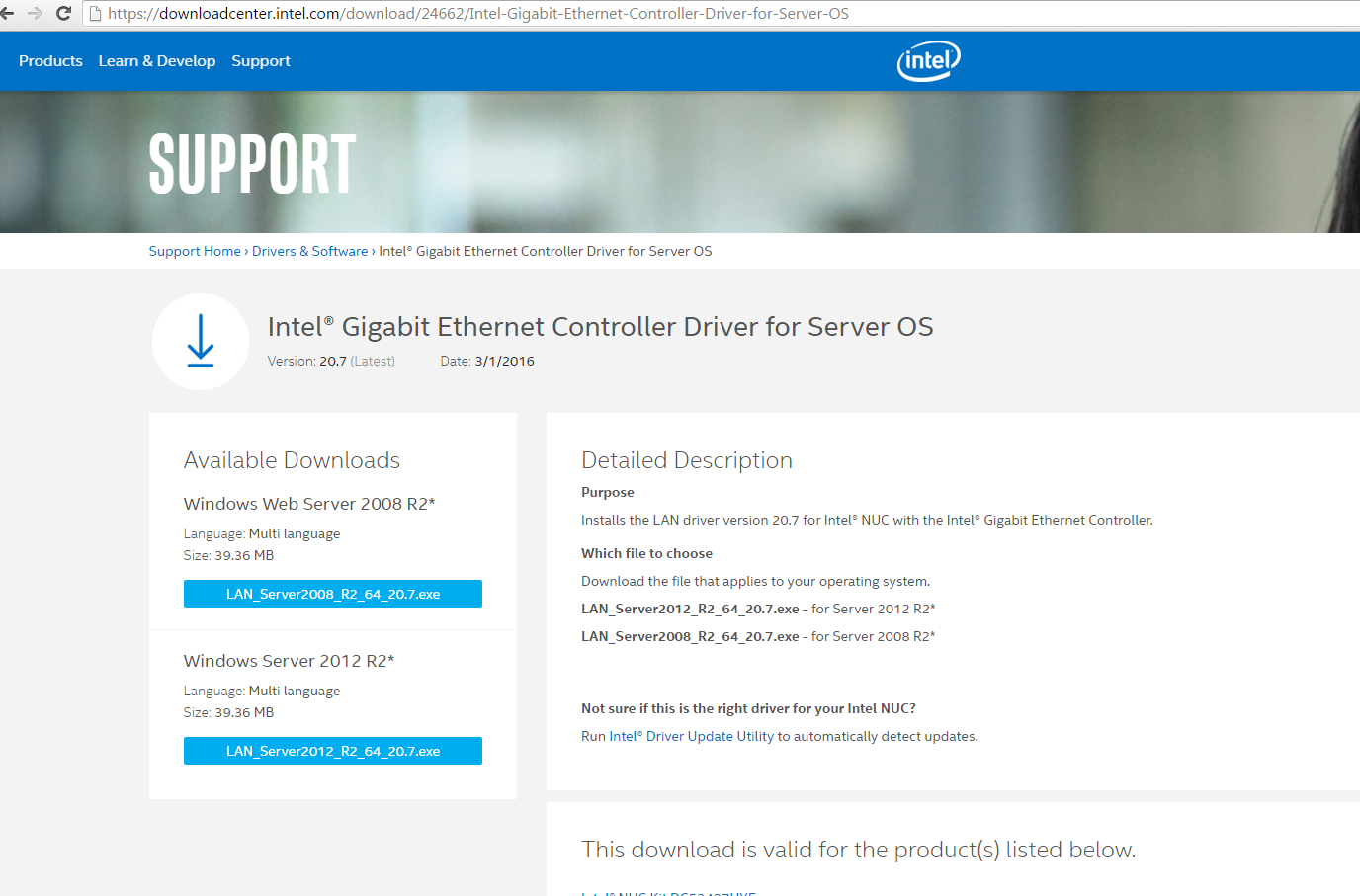Click the round download arrow icon
Viewport: 1360px width, 896px height.
click(x=201, y=342)
